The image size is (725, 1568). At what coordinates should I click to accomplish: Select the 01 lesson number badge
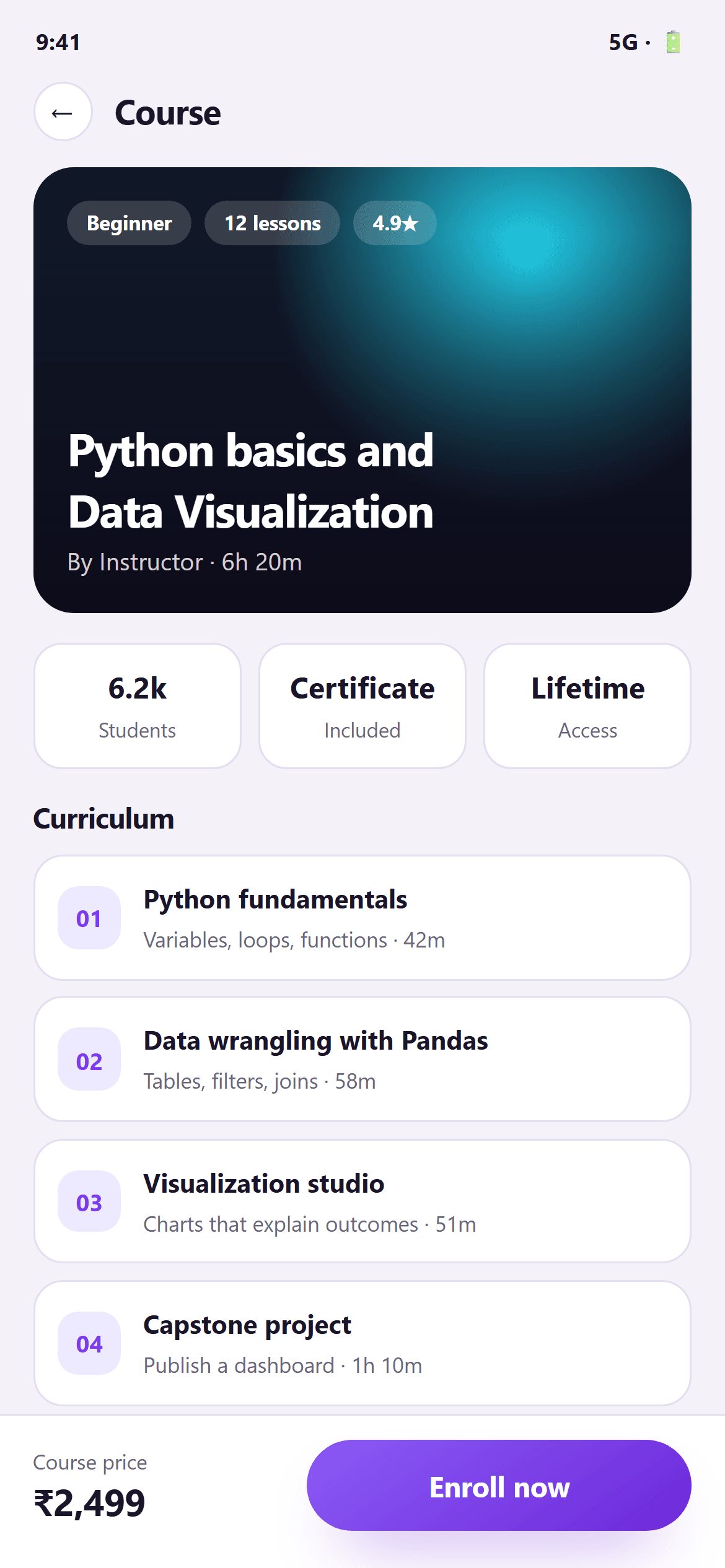(x=89, y=918)
